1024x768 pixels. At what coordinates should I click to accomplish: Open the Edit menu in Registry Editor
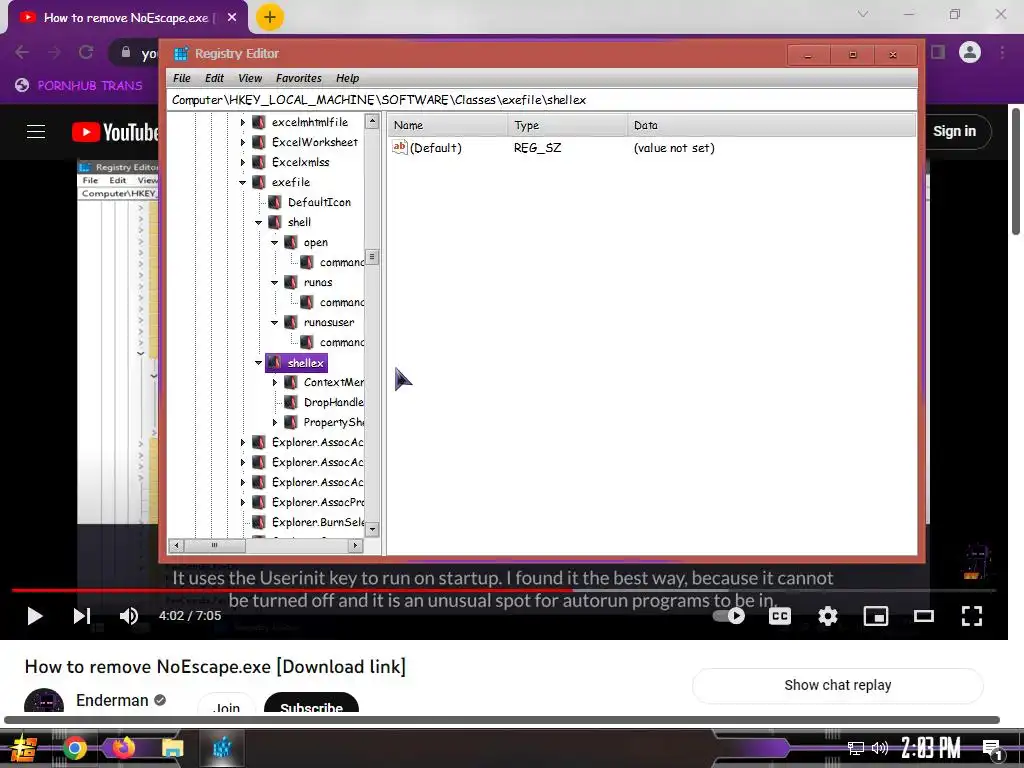(x=214, y=78)
